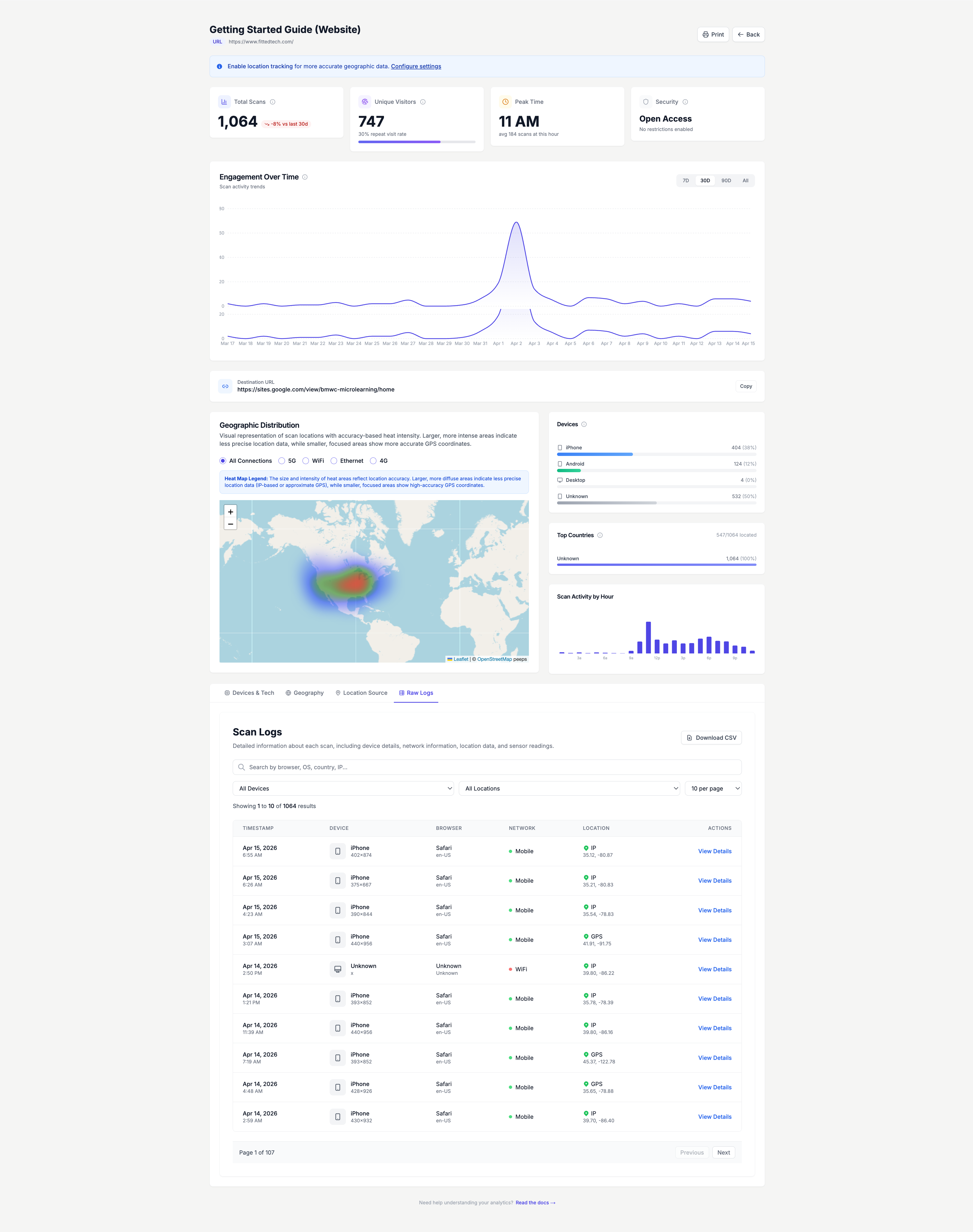Select the 4G connection filter
The height and width of the screenshot is (1232, 973).
point(373,461)
